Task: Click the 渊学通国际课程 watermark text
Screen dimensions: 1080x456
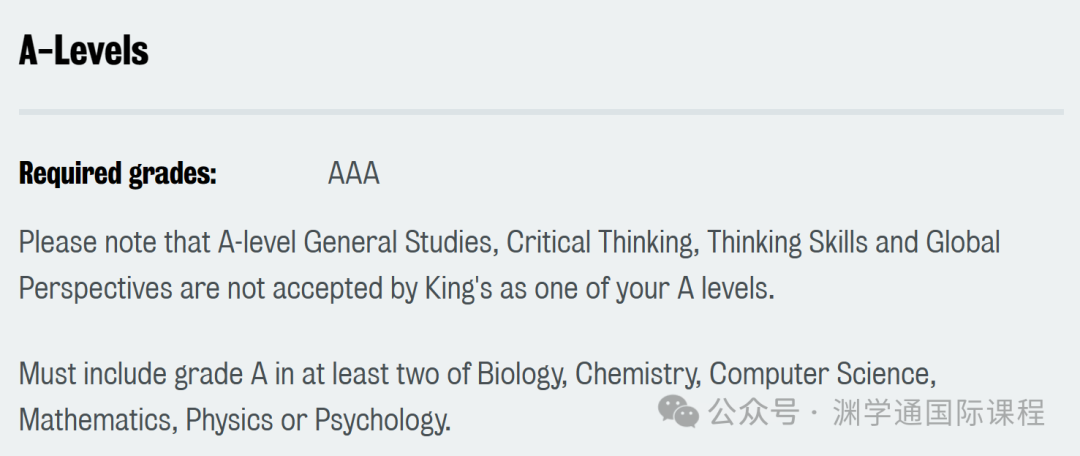Action: click(939, 413)
